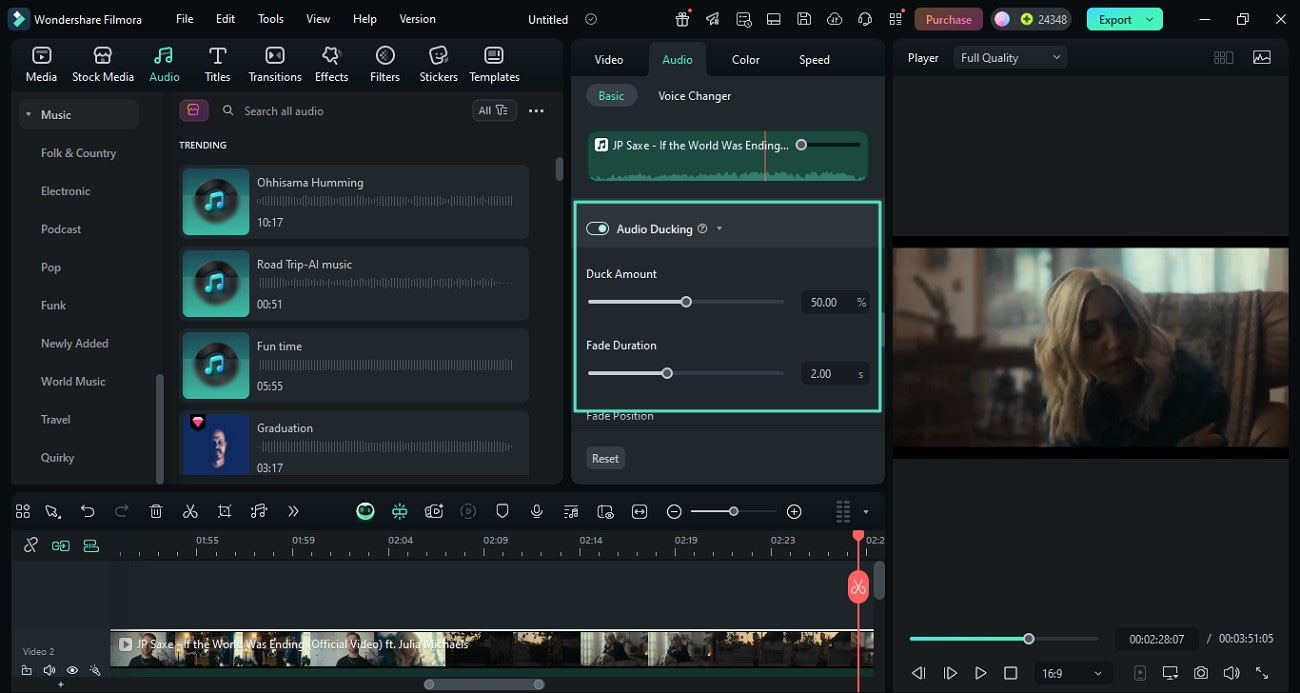The width and height of the screenshot is (1300, 693).
Task: Open the Transitions panel
Action: (275, 64)
